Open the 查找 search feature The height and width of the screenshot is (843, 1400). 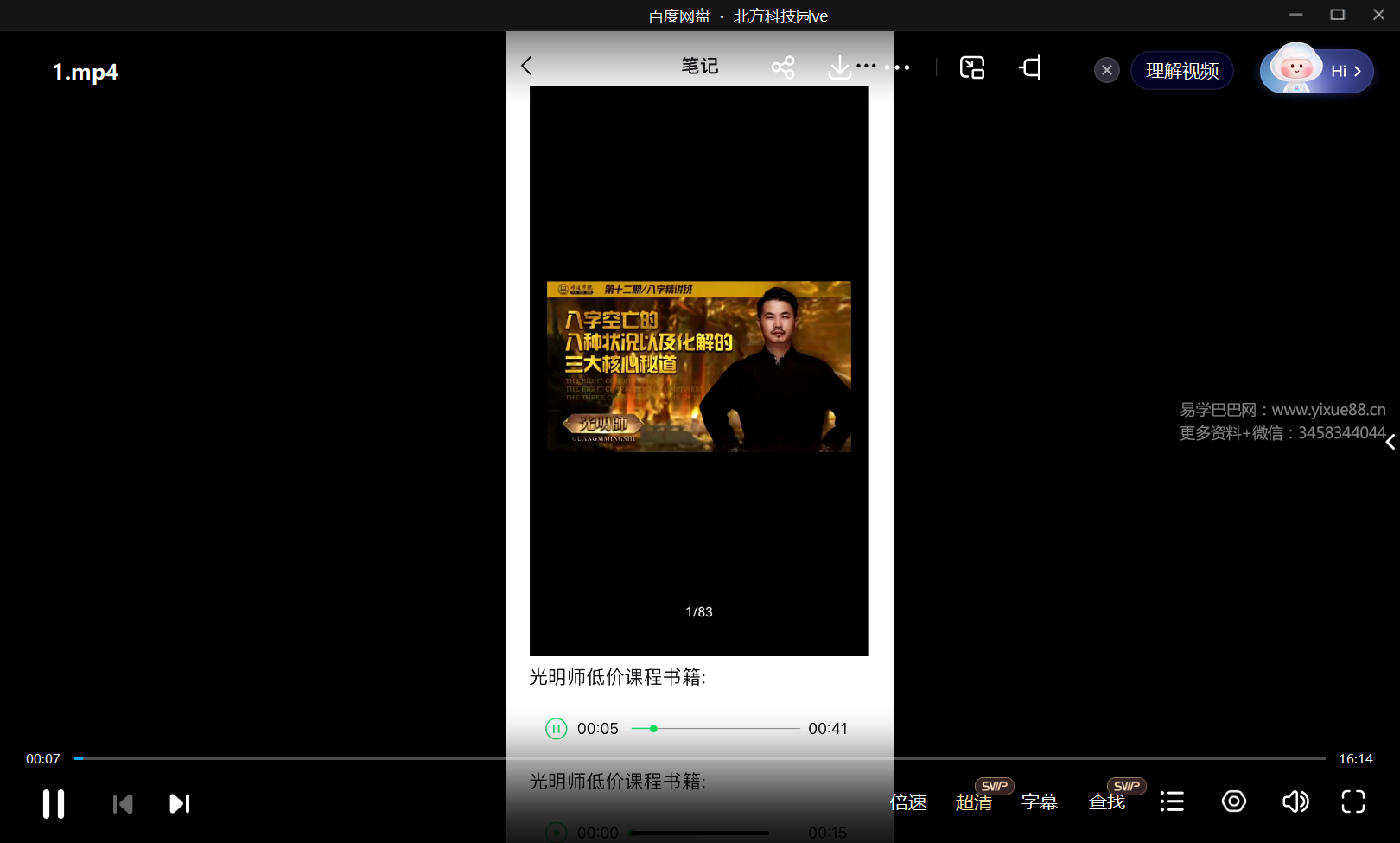click(1106, 802)
